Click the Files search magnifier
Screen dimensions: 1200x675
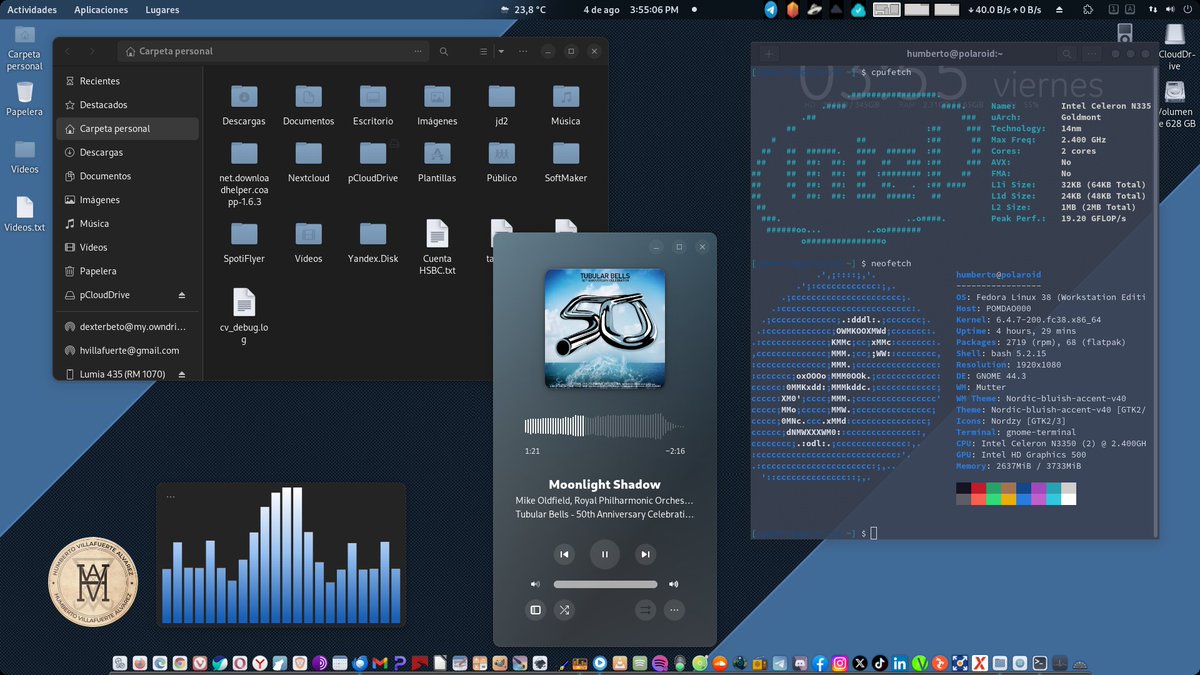444,51
